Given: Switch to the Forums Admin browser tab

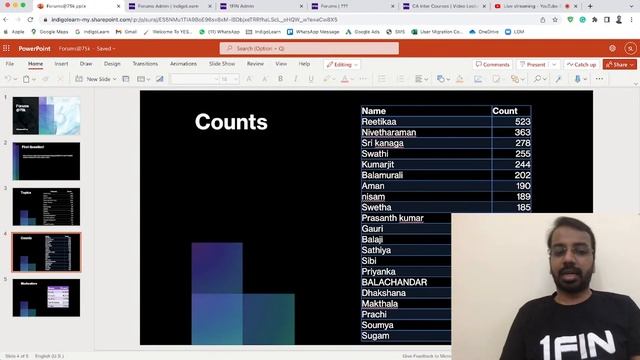Looking at the screenshot, I should click(169, 6).
